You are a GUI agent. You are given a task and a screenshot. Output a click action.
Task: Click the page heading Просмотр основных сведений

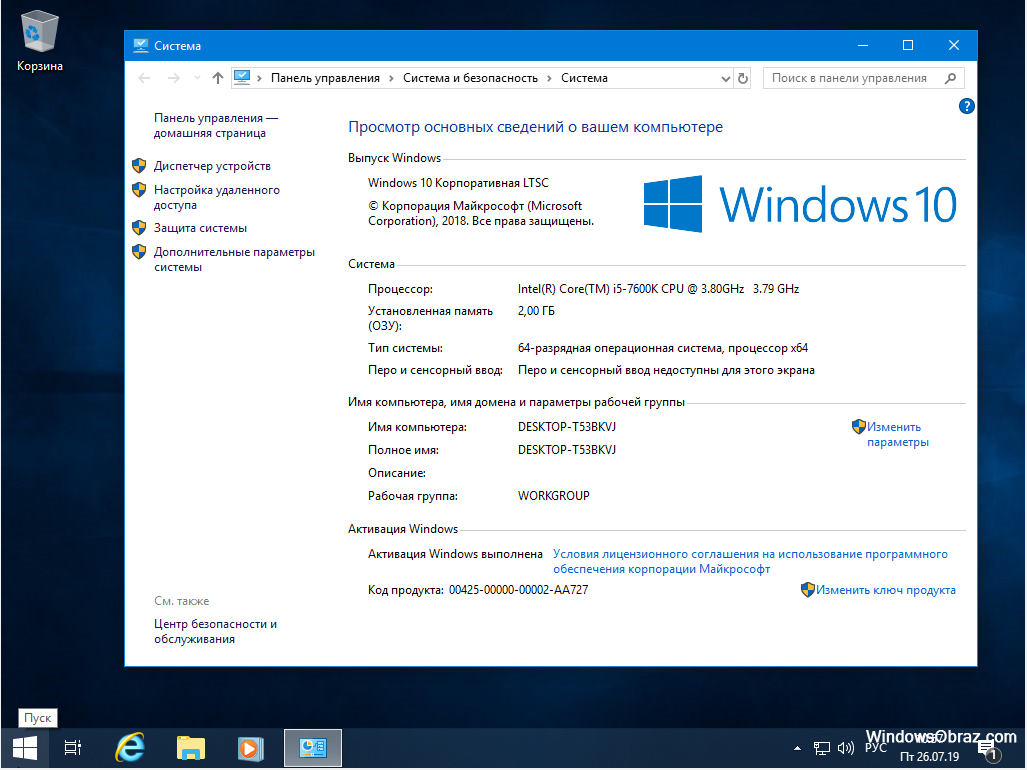(535, 127)
